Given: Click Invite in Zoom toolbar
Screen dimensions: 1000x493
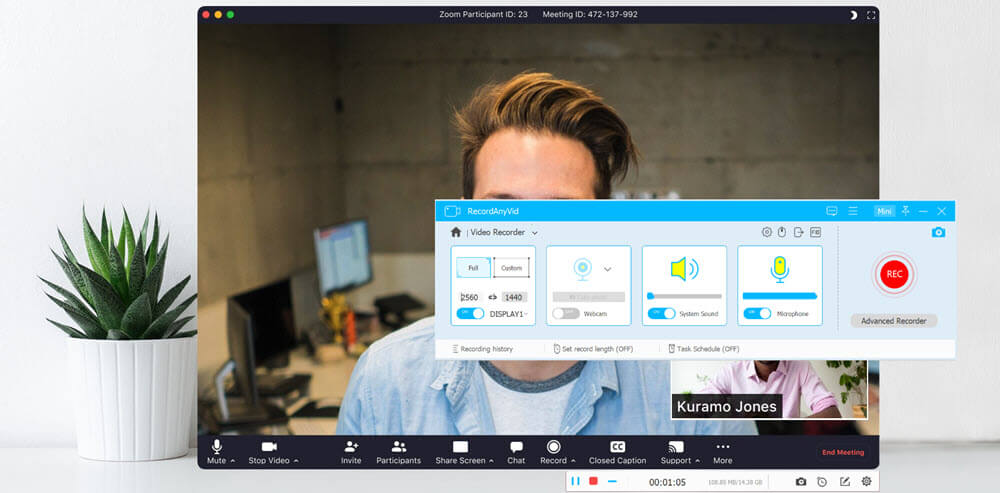Looking at the screenshot, I should tap(351, 452).
